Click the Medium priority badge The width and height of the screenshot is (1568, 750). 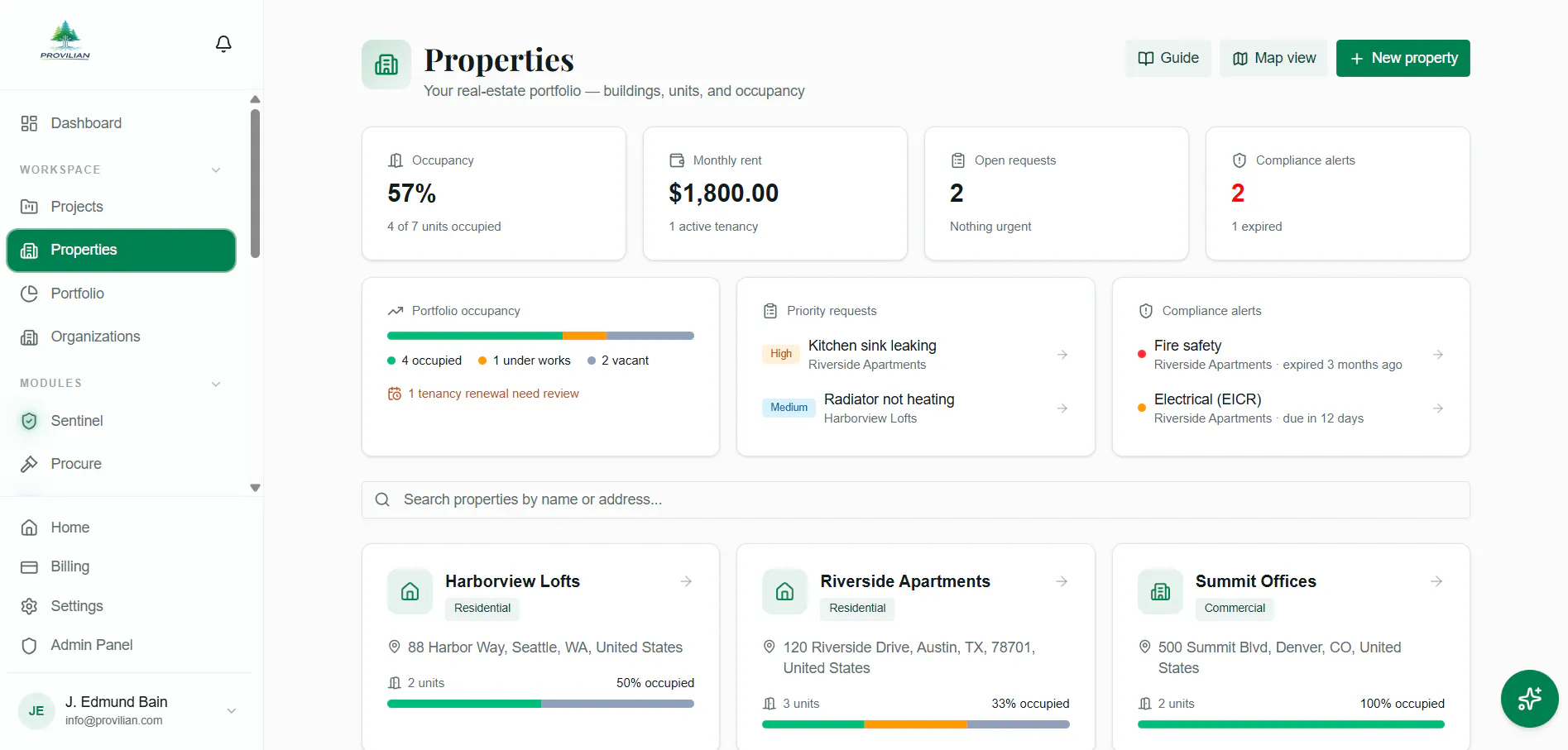[x=789, y=408]
